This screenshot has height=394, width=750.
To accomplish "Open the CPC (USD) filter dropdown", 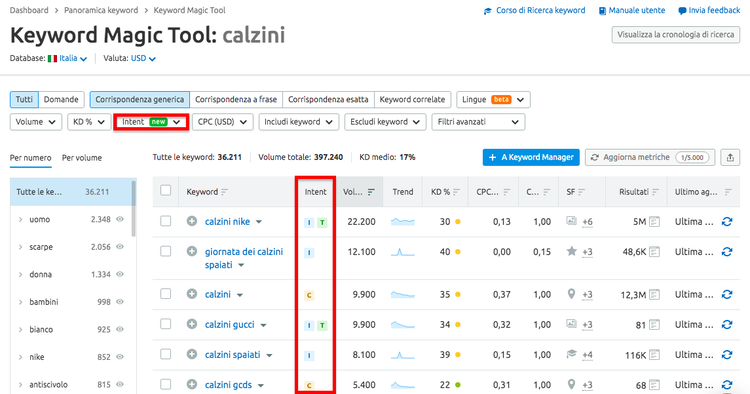I will (x=222, y=122).
